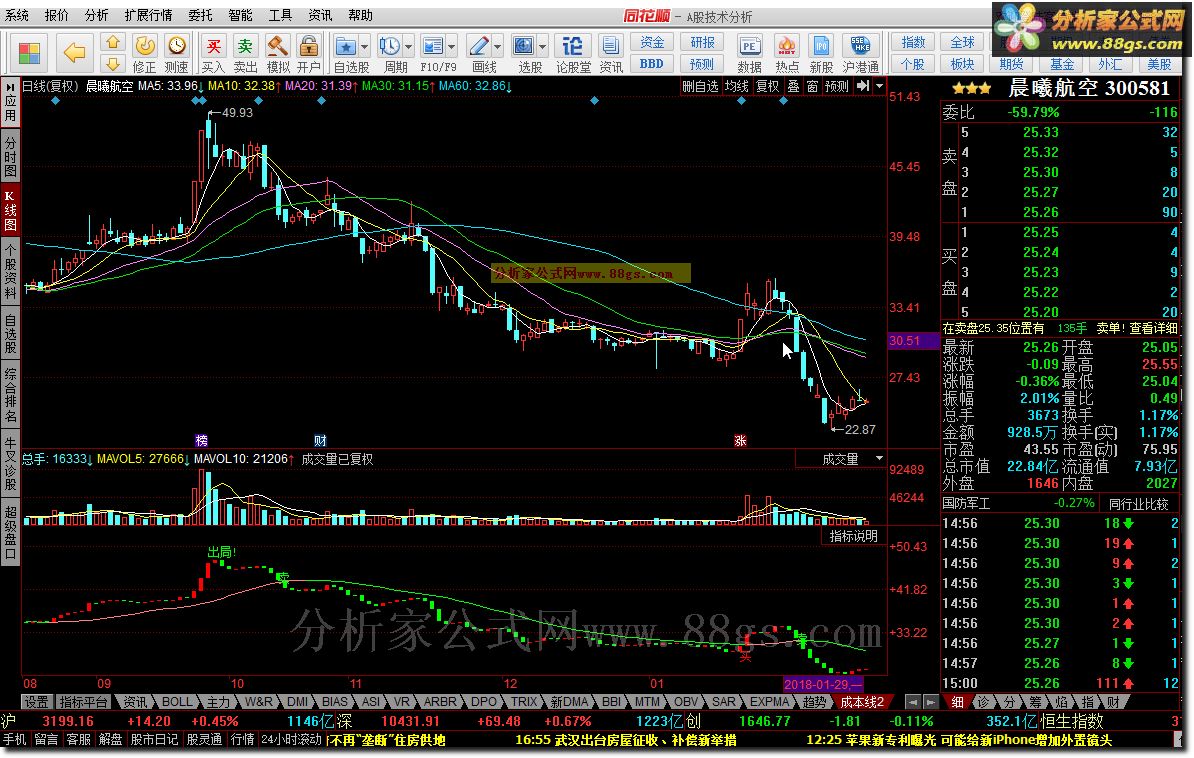Click the jump-to-end arrow icon in chart header
Viewport: 1194px width, 758px height.
pos(863,87)
